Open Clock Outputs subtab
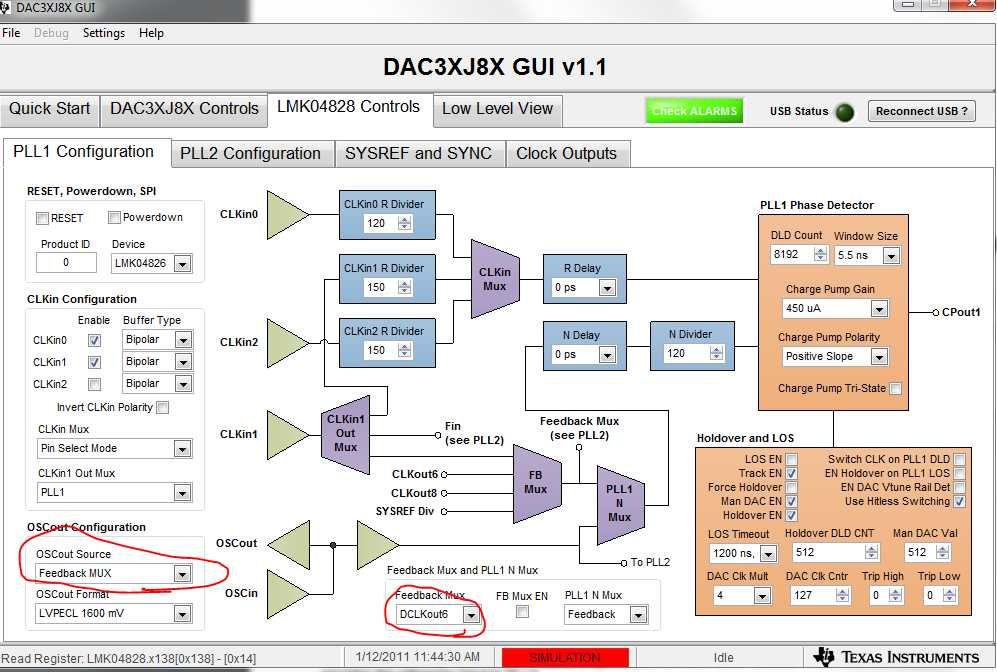 [x=567, y=154]
